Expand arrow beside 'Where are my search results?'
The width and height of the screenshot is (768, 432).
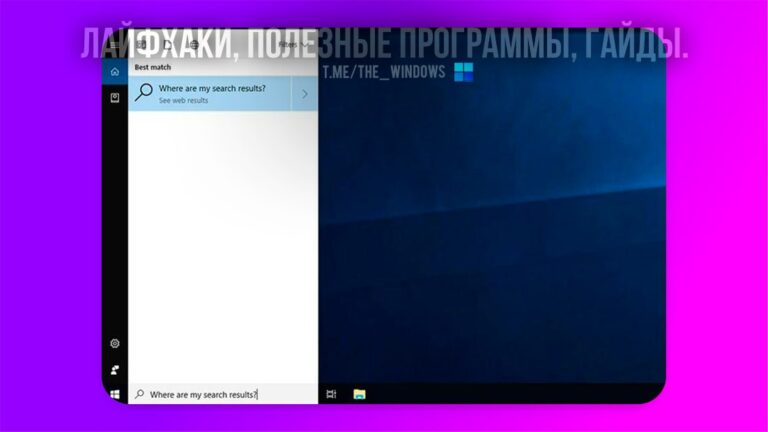[305, 94]
